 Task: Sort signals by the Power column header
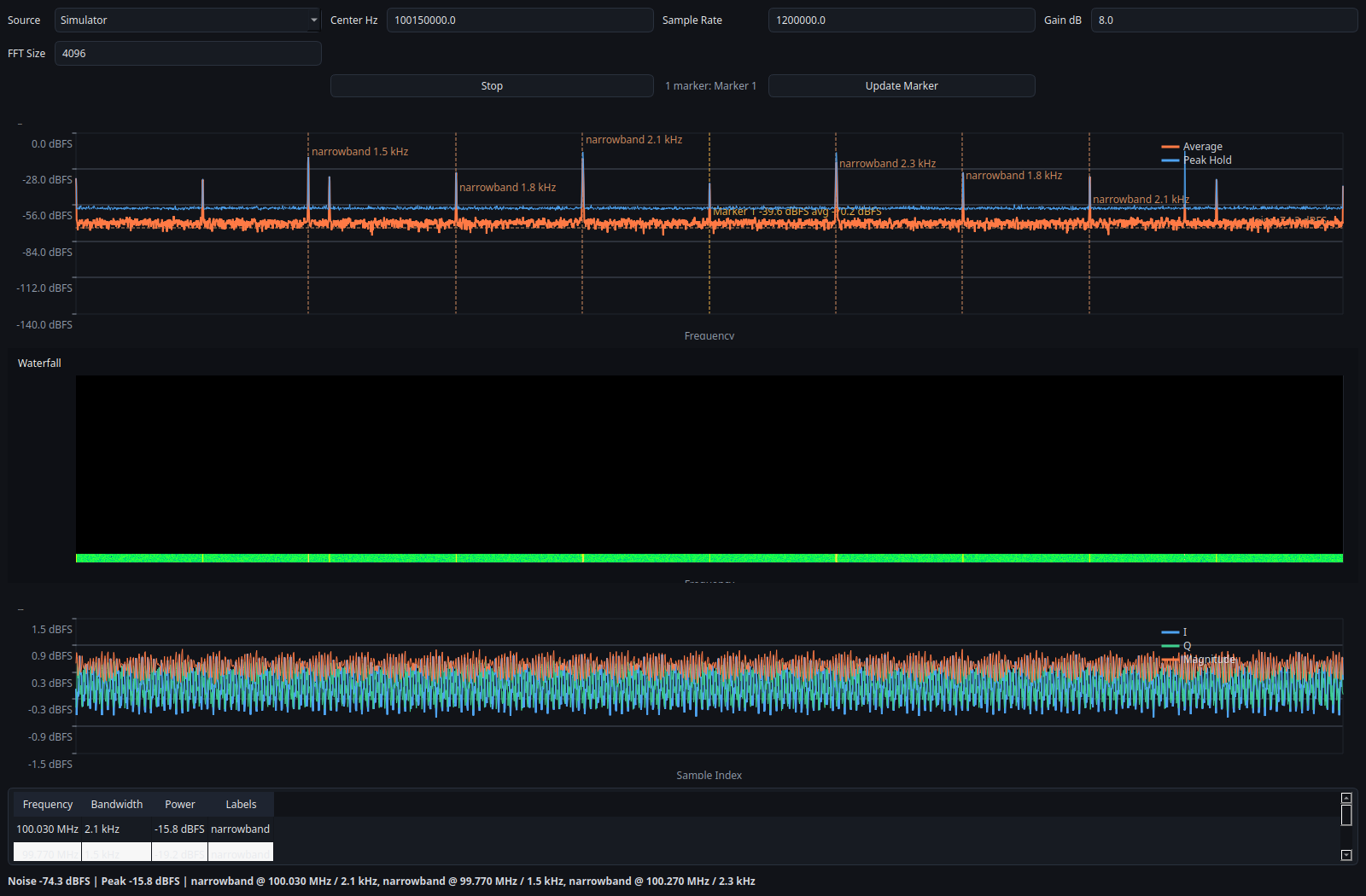click(180, 804)
